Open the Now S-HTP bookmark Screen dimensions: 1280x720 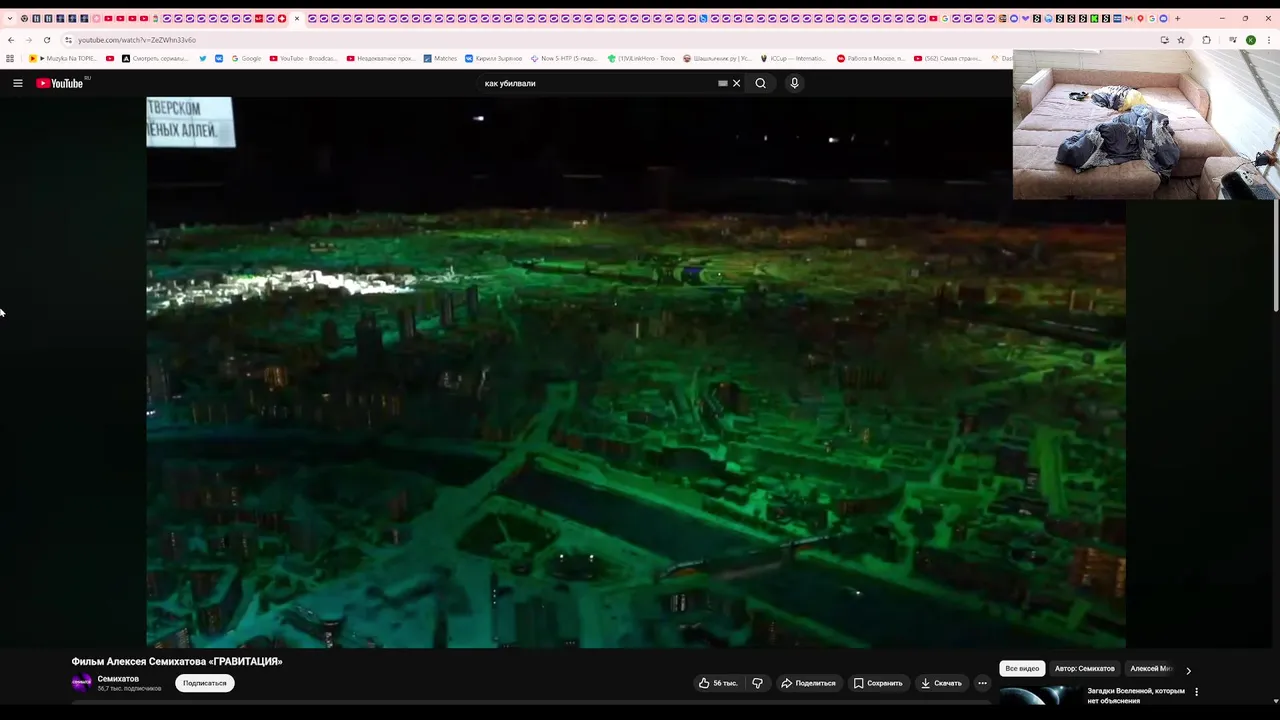coord(564,58)
